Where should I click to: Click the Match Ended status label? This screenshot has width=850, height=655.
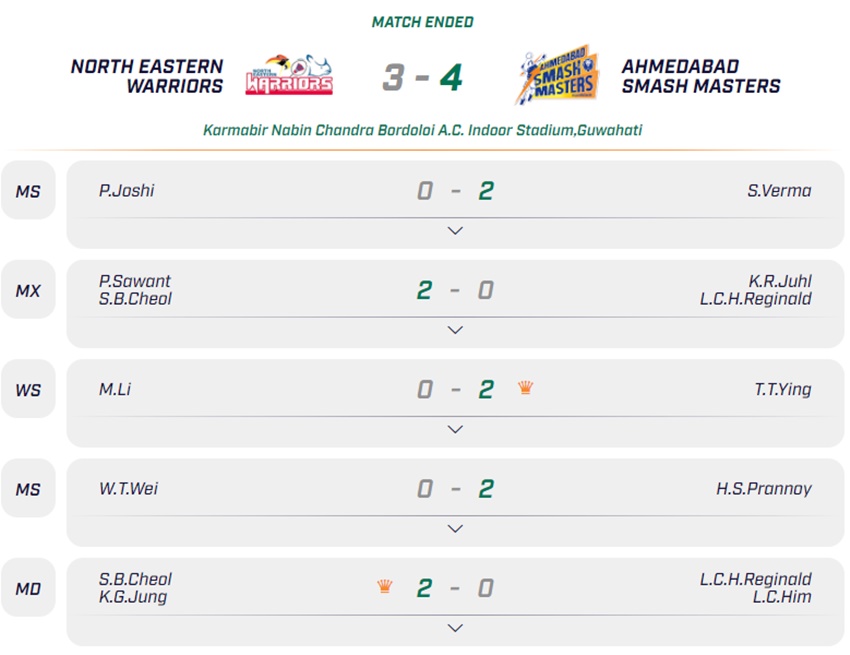pos(423,22)
